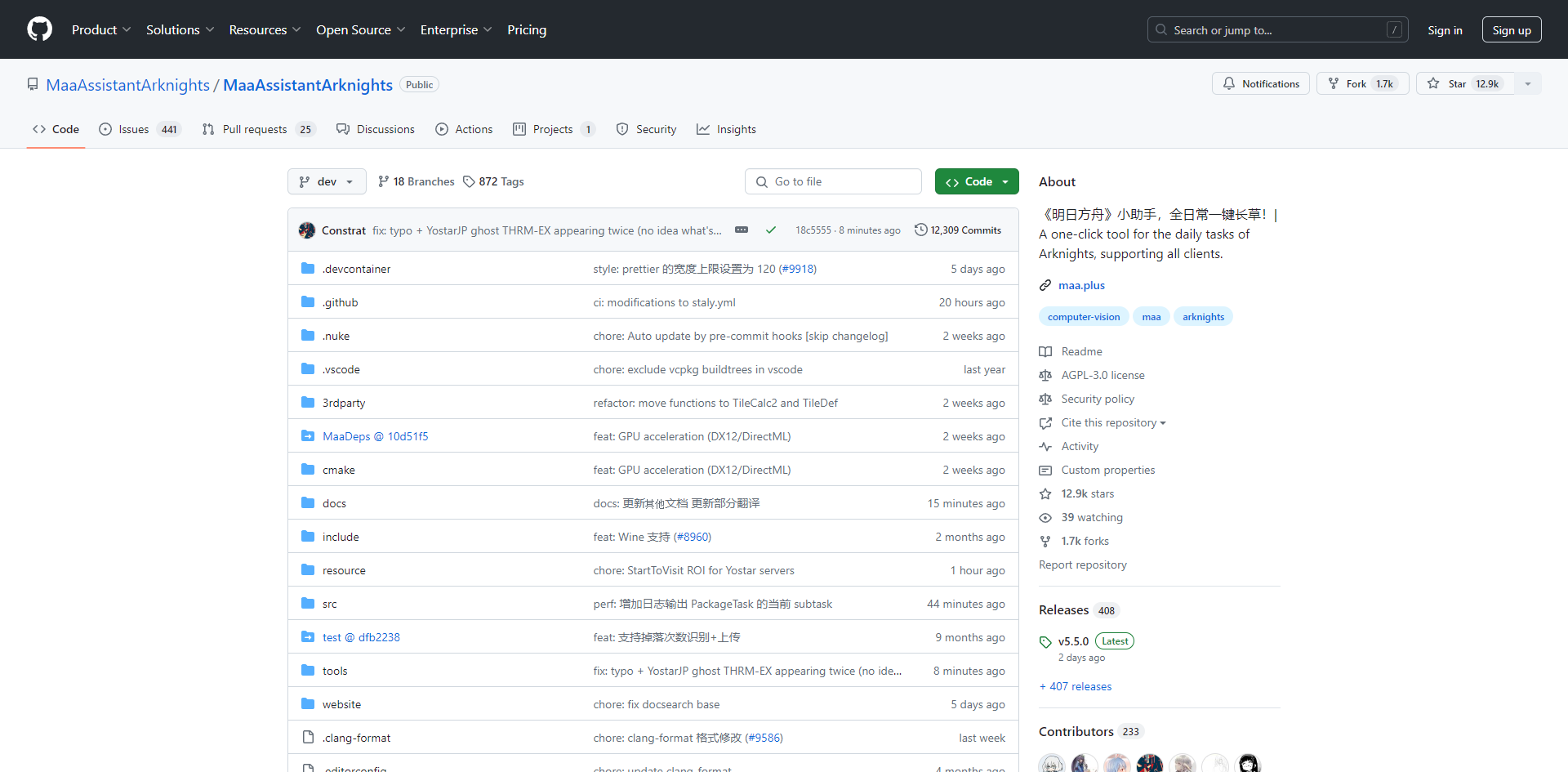
Task: Click the book icon next to Readme
Action: (x=1045, y=351)
